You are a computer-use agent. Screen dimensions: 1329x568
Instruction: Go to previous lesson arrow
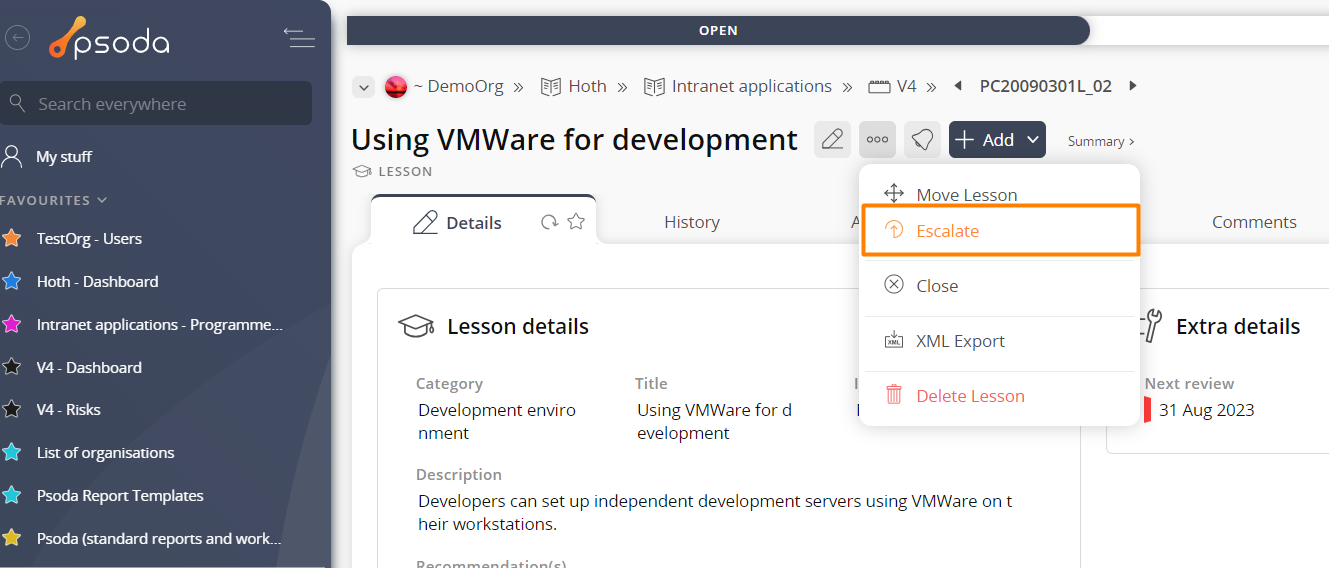pos(957,86)
